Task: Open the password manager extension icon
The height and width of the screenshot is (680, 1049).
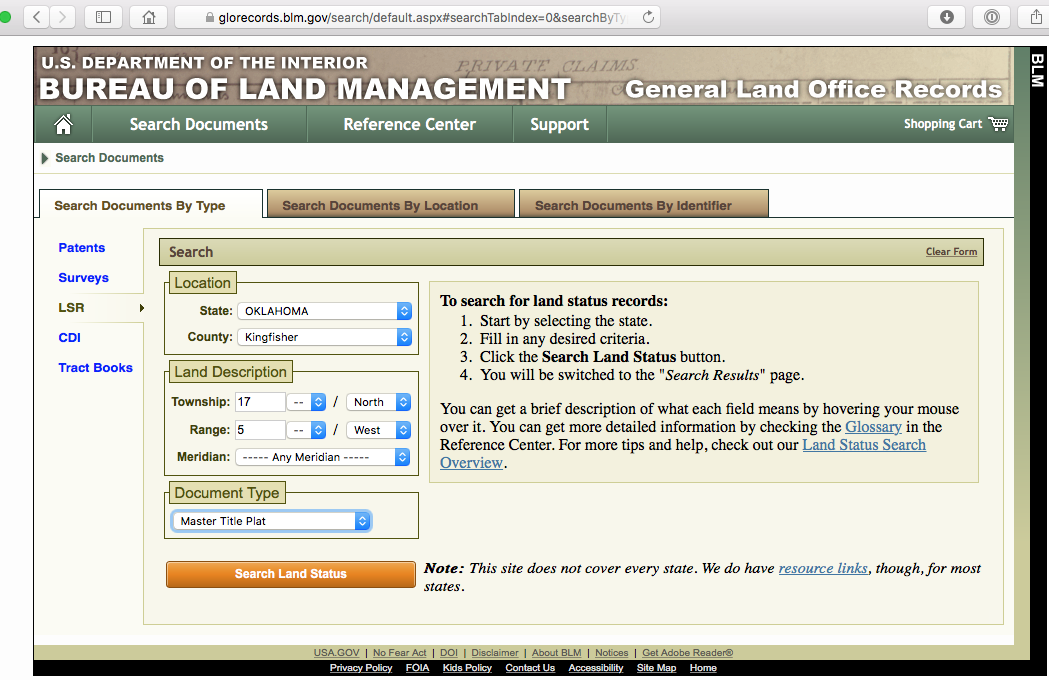Action: pos(991,17)
